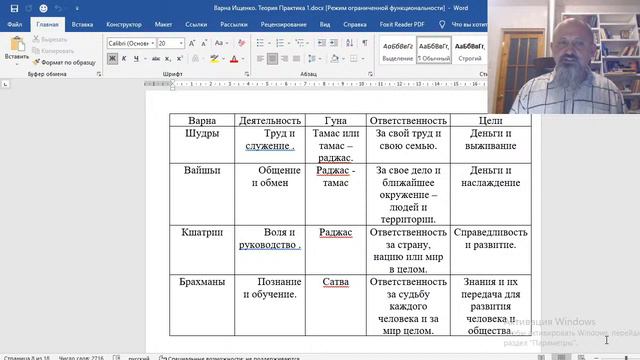Image resolution: width=640 pixels, height=360 pixels.
Task: Increase font size with the larger A icon
Action: tap(192, 43)
